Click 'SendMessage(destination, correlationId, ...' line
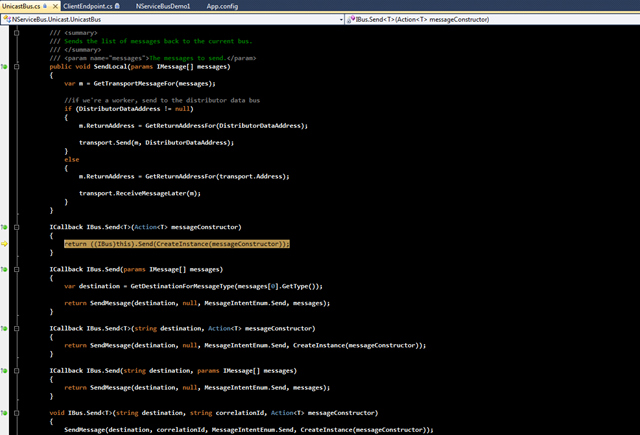Image resolution: width=640 pixels, height=435 pixels. point(249,430)
